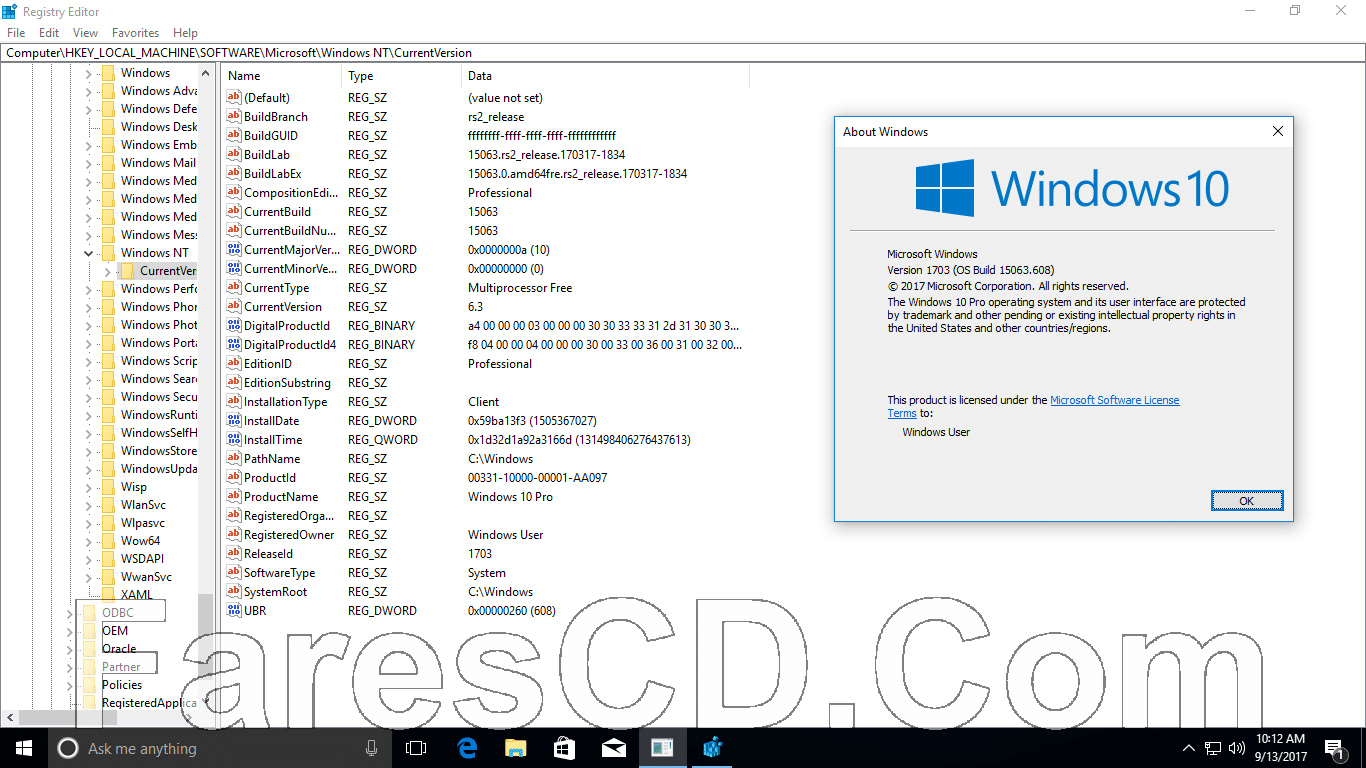This screenshot has height=768, width=1366.
Task: Click the DWORD icon beside UBR
Action: (x=235, y=611)
